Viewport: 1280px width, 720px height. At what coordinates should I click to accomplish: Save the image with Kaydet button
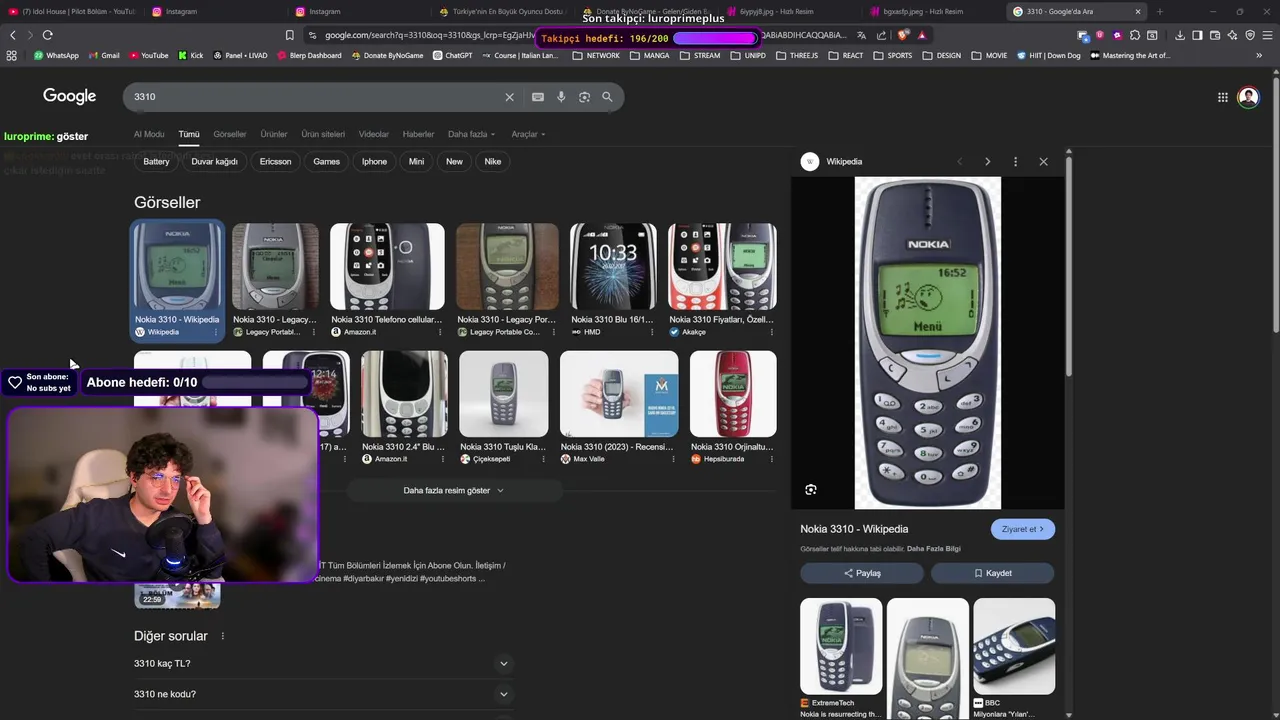click(x=992, y=573)
